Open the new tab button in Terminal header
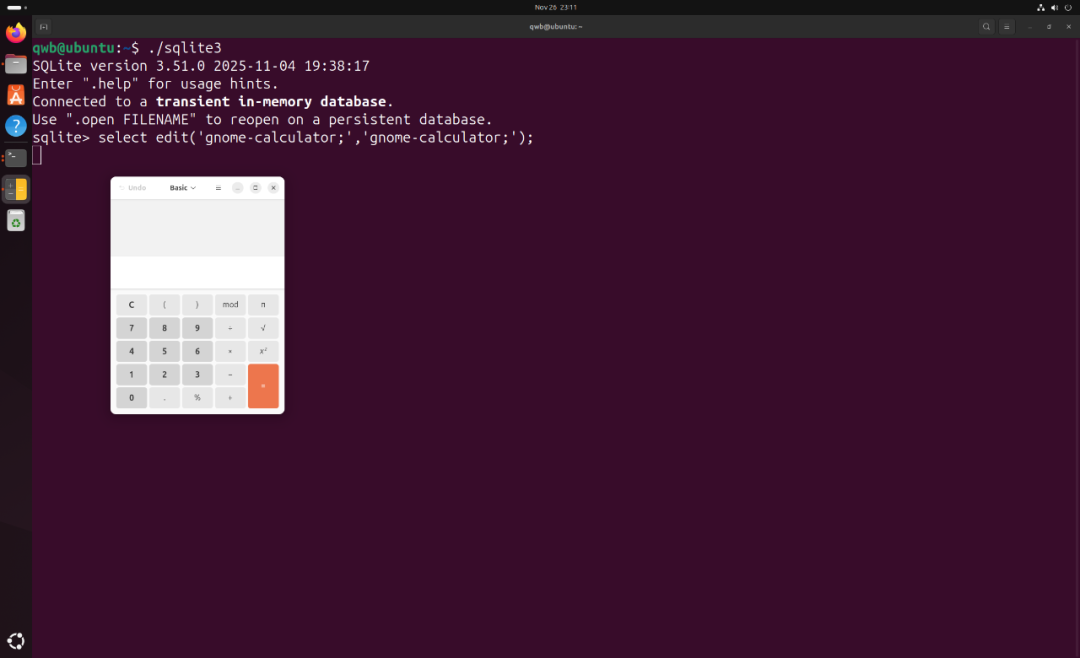 click(43, 27)
